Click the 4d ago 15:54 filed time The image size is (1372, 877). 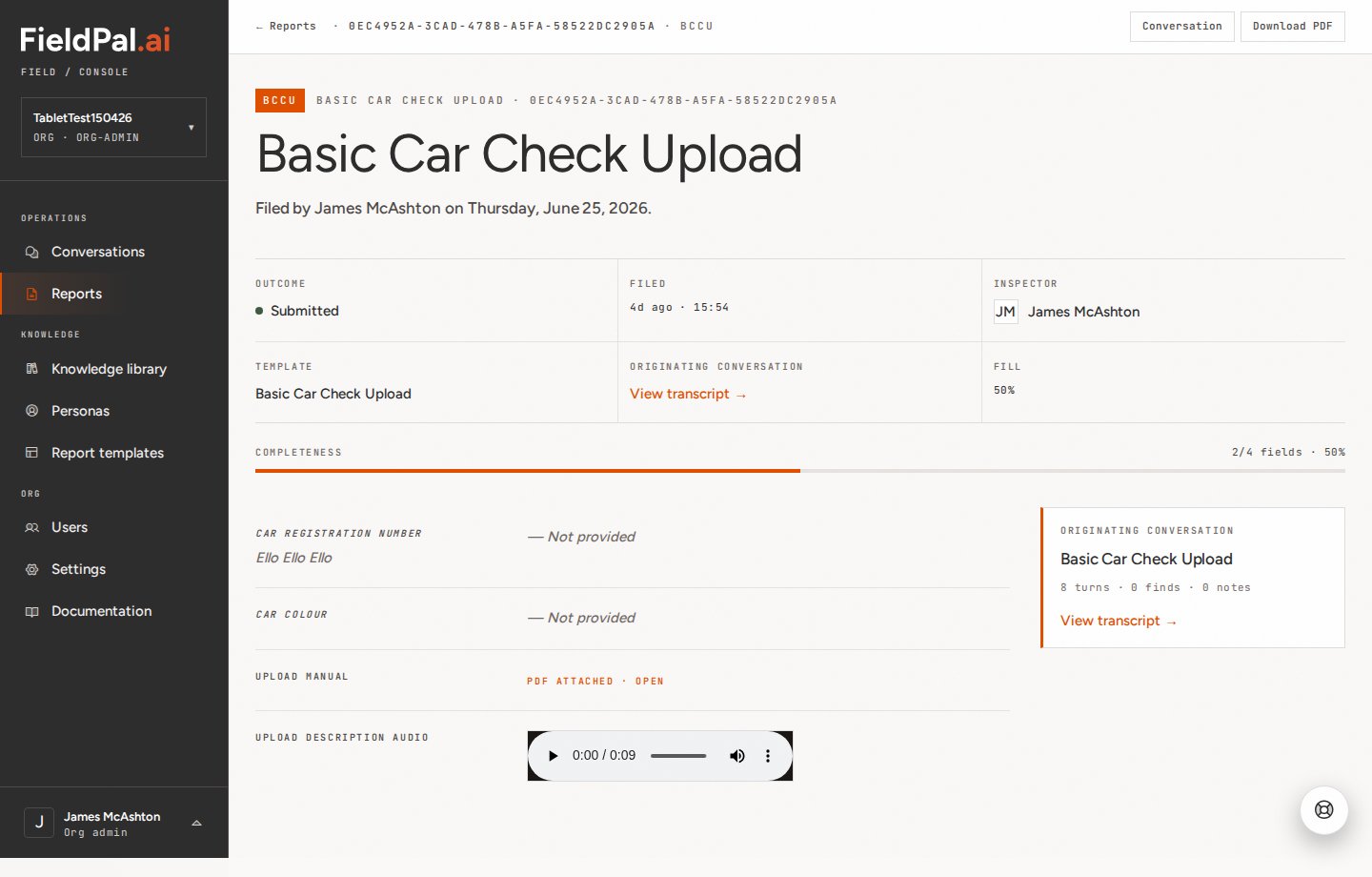pos(679,307)
